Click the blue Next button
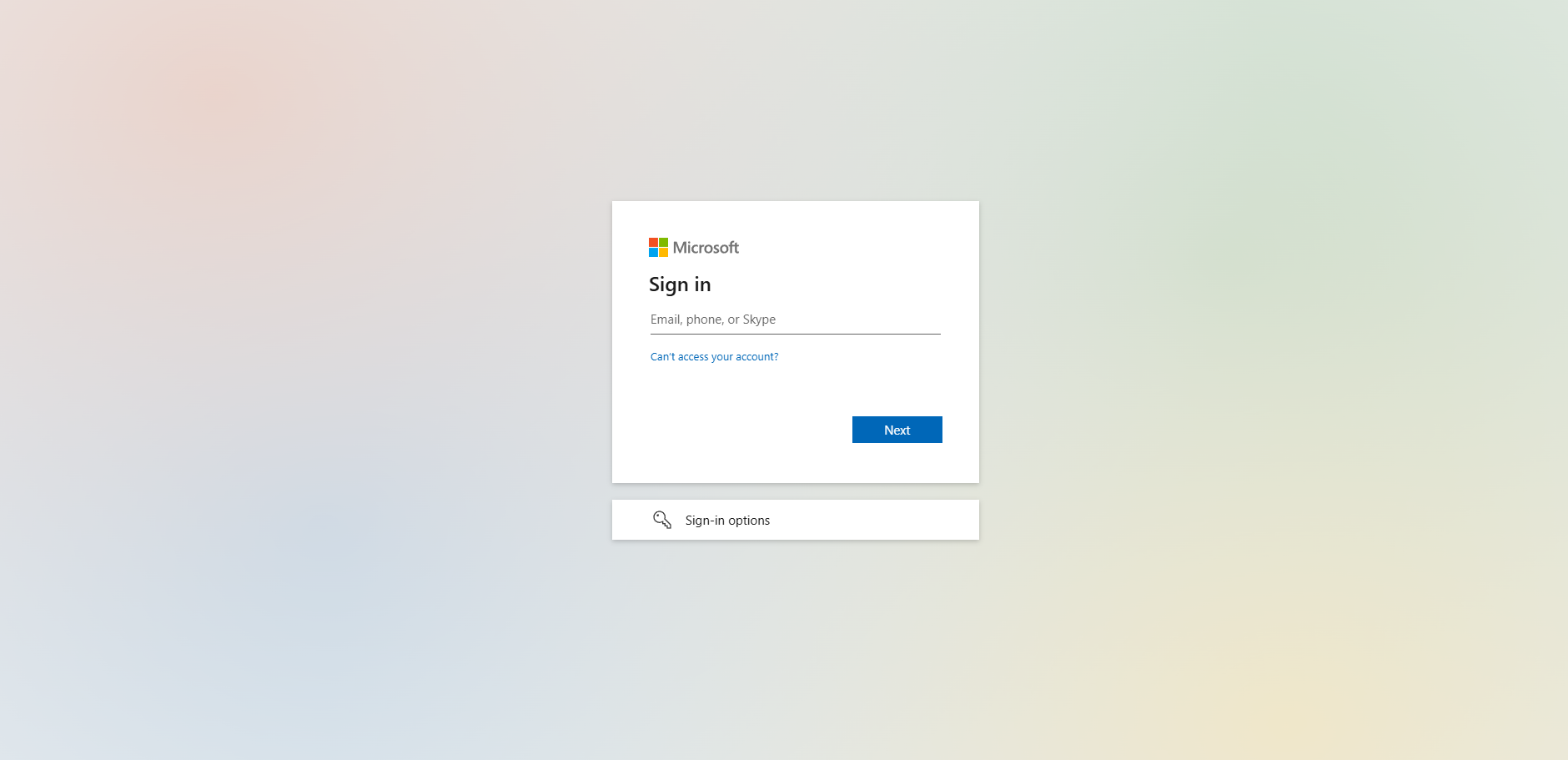The width and height of the screenshot is (1568, 760). click(897, 430)
